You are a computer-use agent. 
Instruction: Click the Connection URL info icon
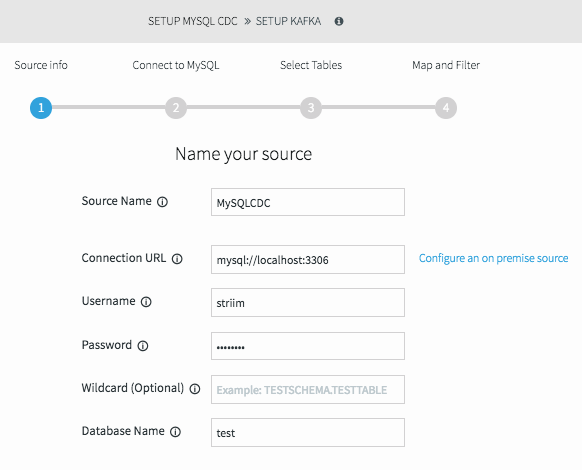(177, 259)
